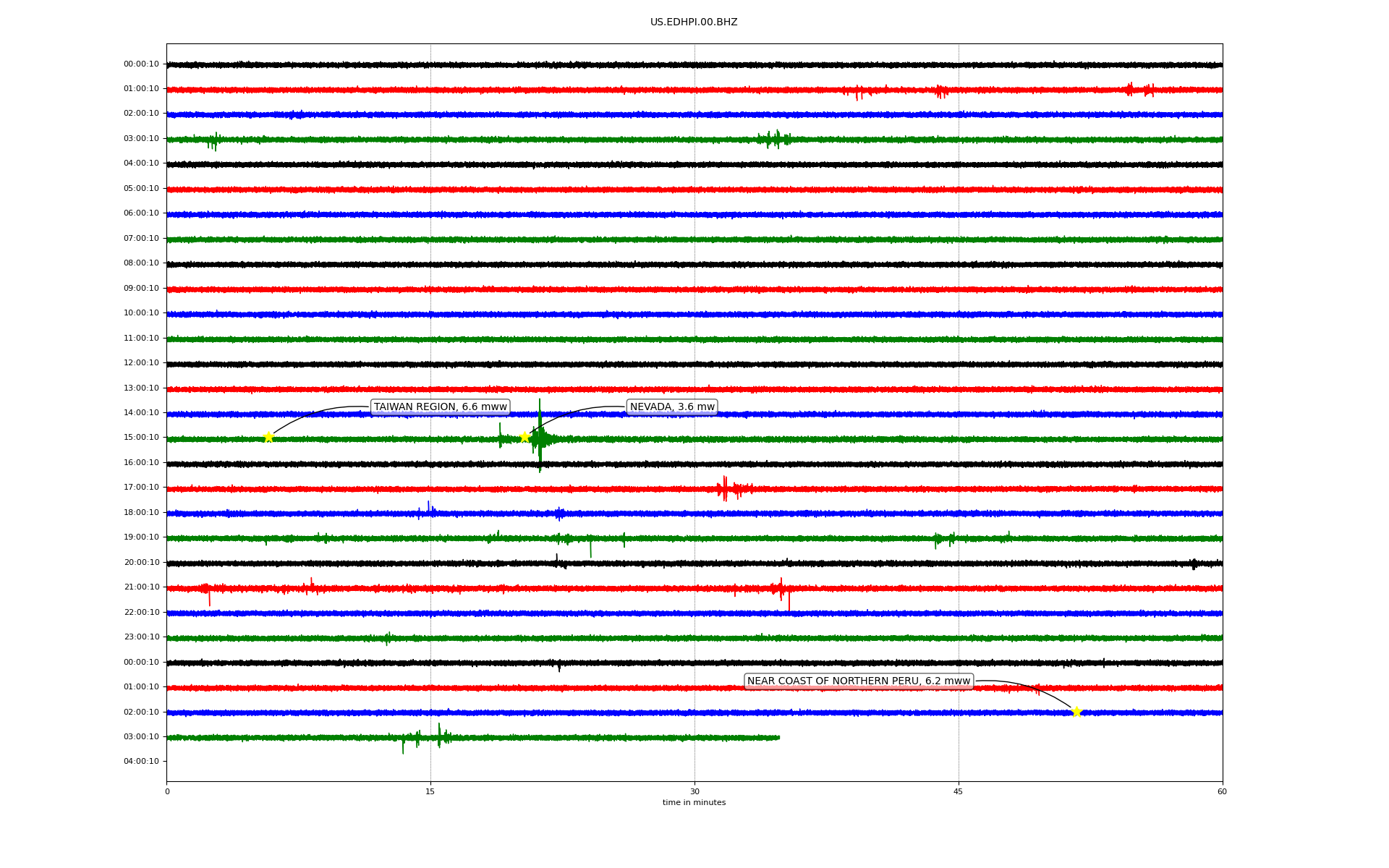Click the 15:00:10 row time label

141,438
